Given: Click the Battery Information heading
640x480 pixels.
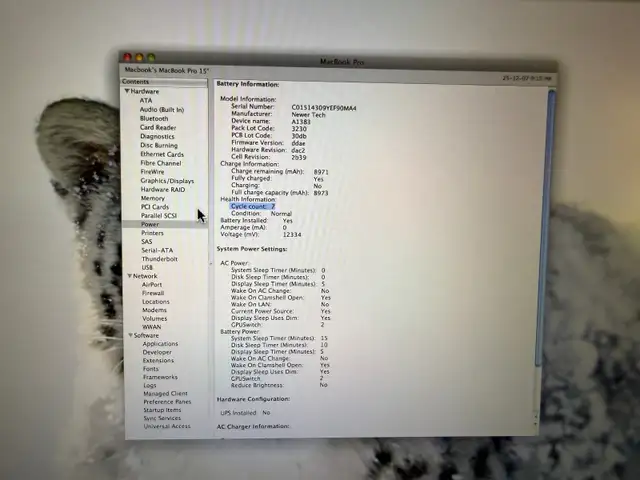Looking at the screenshot, I should 248,84.
